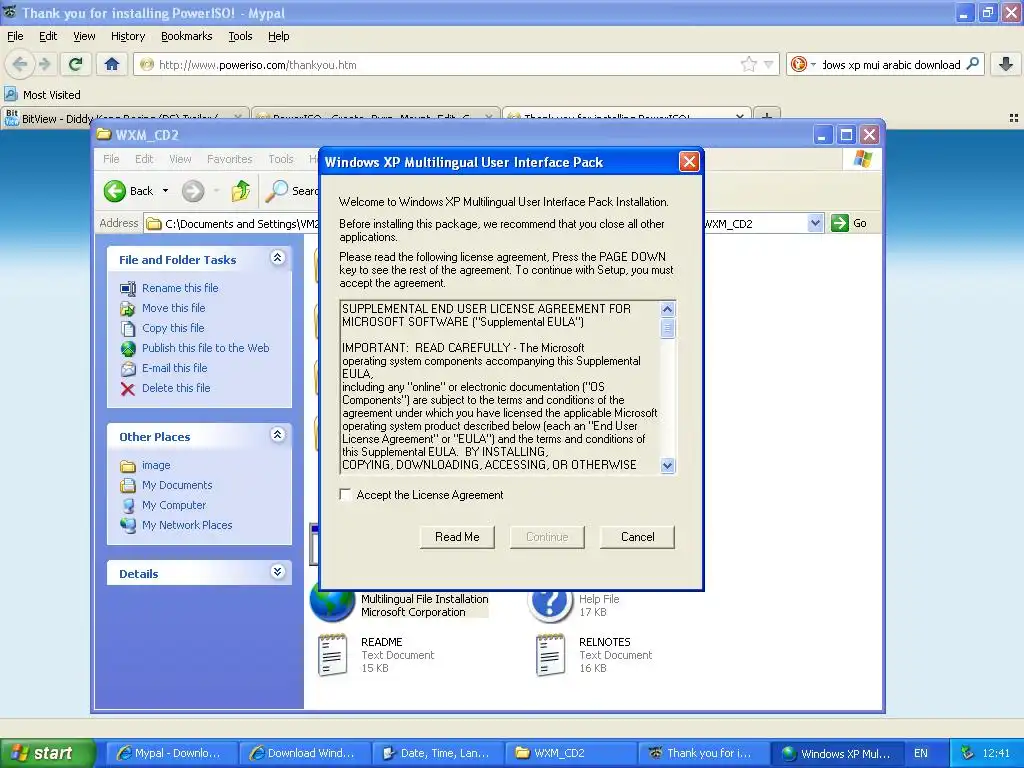
Task: Open My Computer in Other Places
Action: pyautogui.click(x=174, y=505)
